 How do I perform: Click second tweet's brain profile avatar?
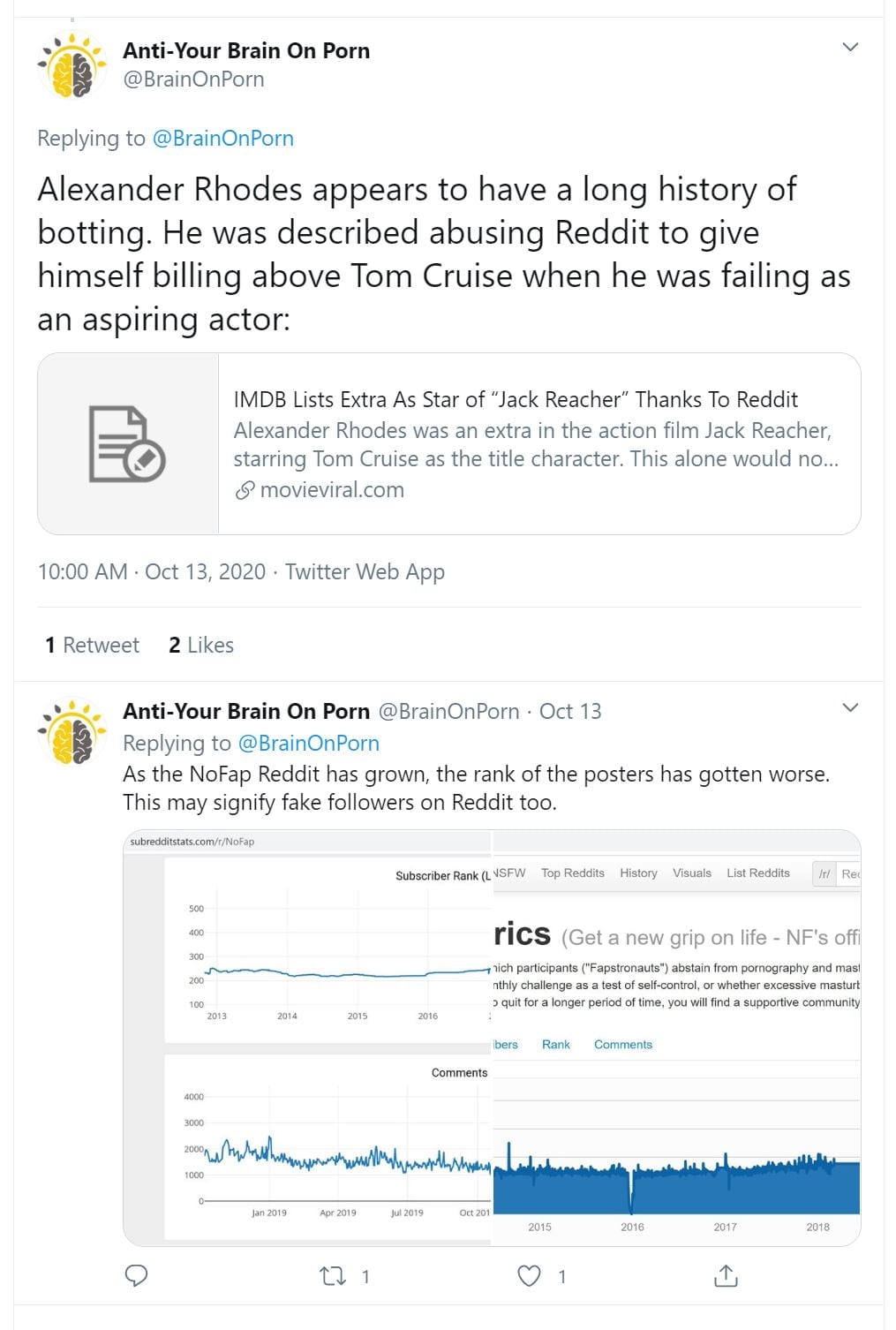click(x=72, y=731)
